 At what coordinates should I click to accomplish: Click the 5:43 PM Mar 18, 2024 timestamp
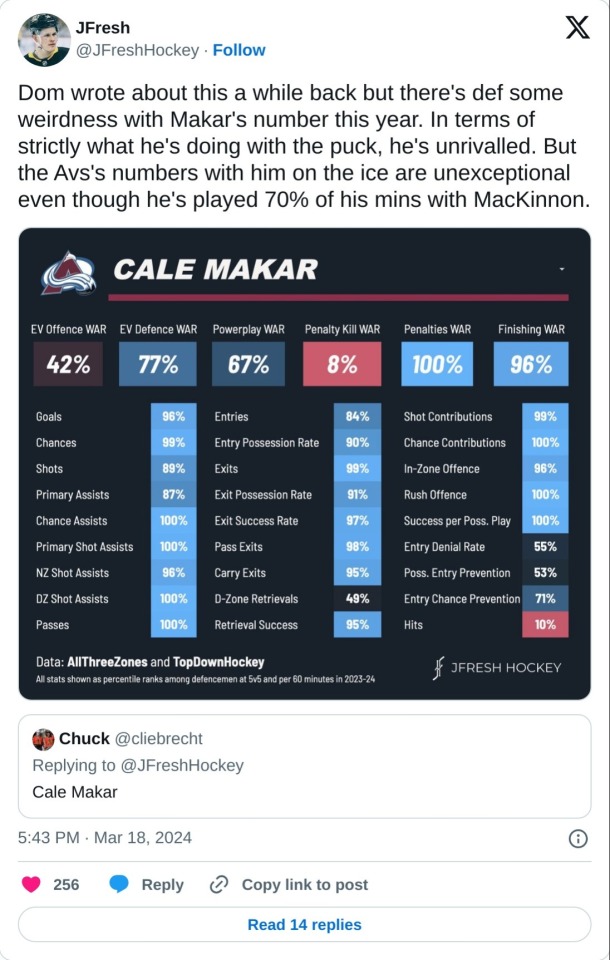(x=105, y=837)
